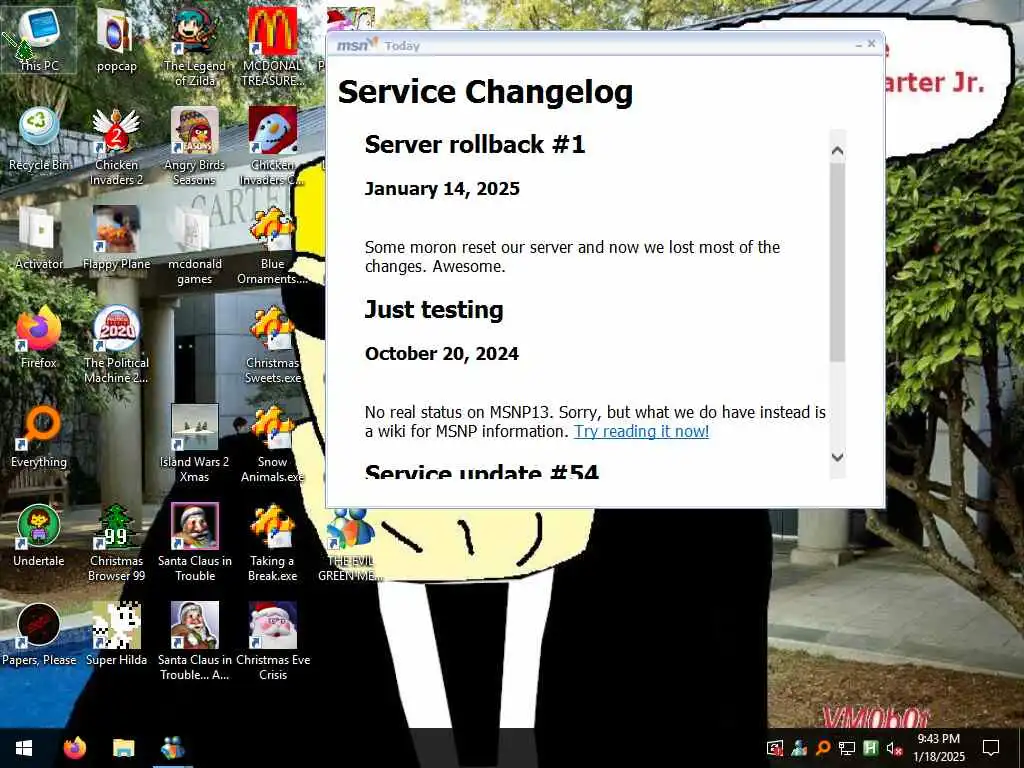
Task: Click the 'Service Changelog' title
Action: [x=485, y=92]
